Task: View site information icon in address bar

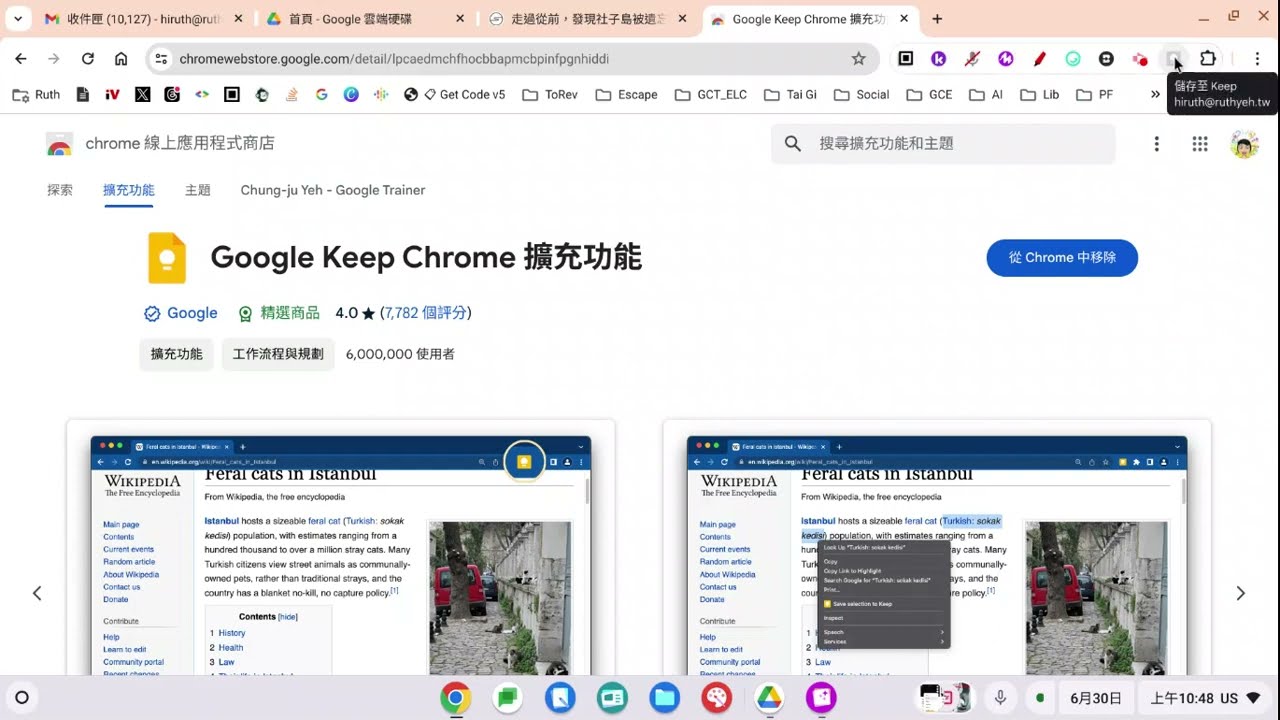Action: (x=161, y=59)
